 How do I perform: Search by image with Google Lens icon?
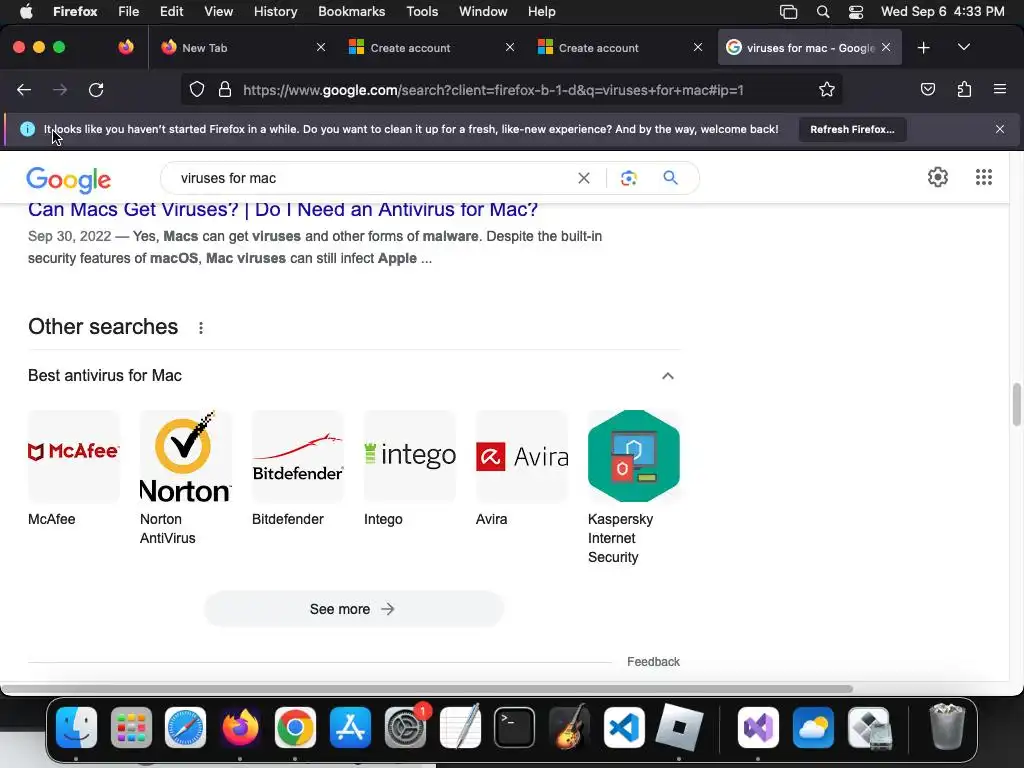628,178
